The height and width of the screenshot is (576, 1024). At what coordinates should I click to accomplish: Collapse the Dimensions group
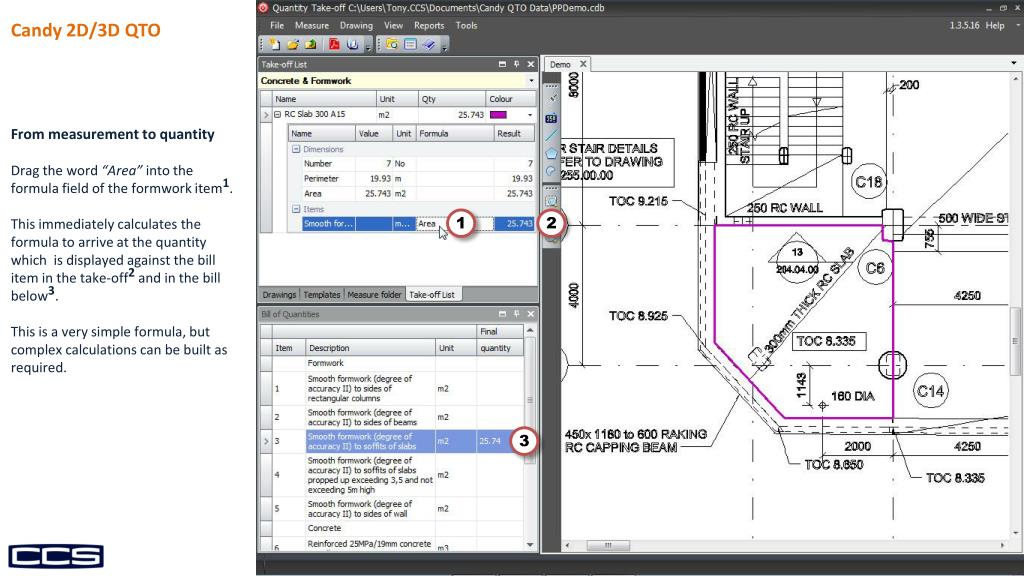(x=296, y=149)
